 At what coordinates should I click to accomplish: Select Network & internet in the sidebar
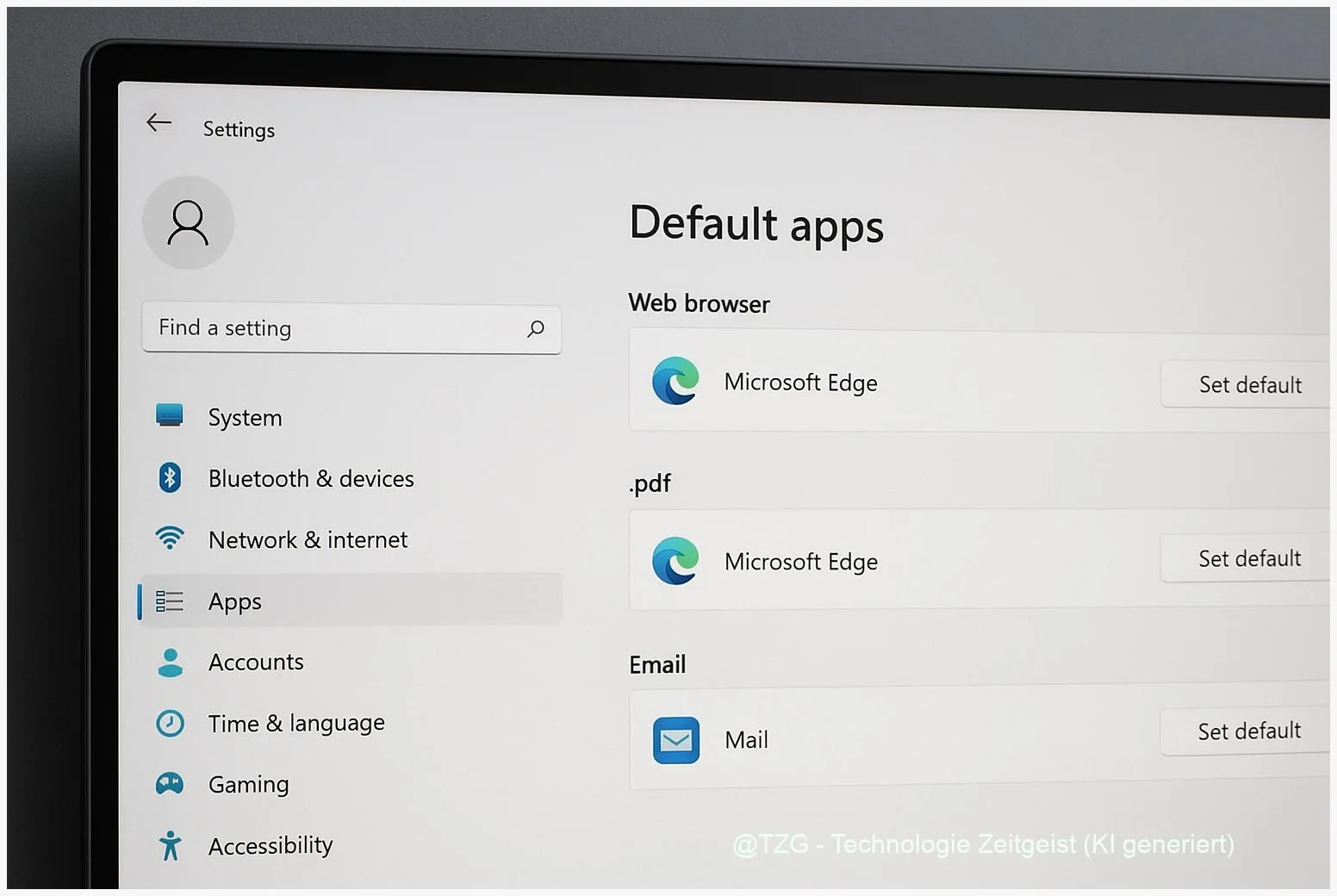tap(308, 539)
